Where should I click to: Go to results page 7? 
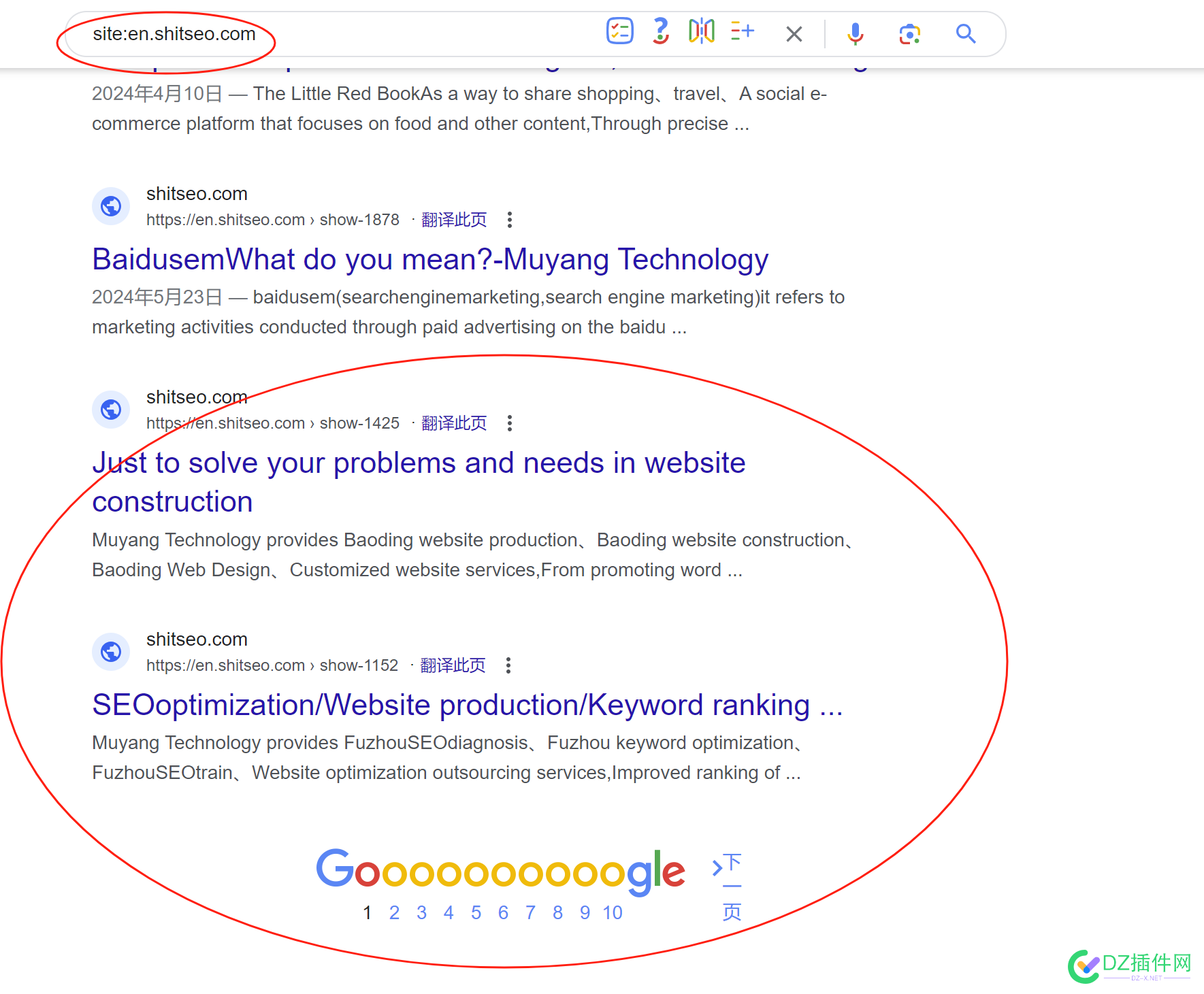point(530,913)
